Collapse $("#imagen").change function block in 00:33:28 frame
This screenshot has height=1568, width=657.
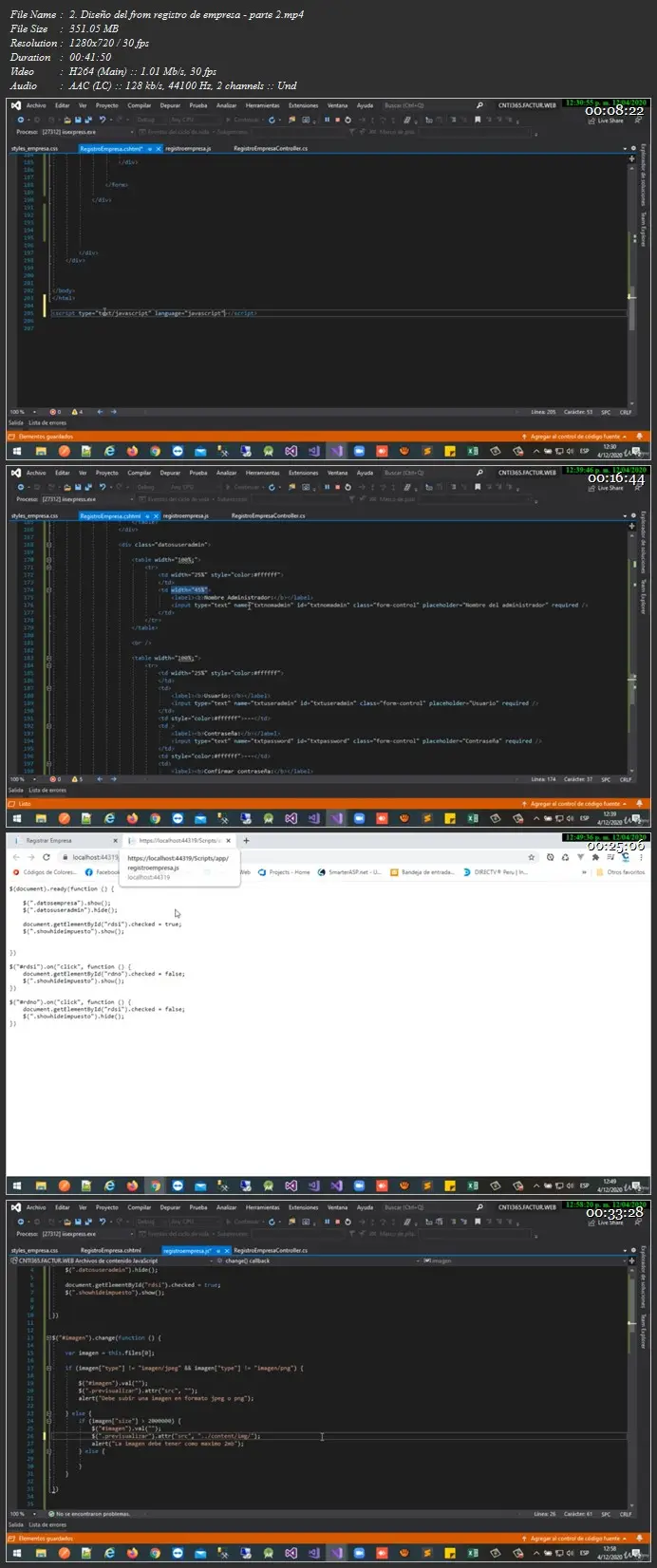tap(47, 1337)
